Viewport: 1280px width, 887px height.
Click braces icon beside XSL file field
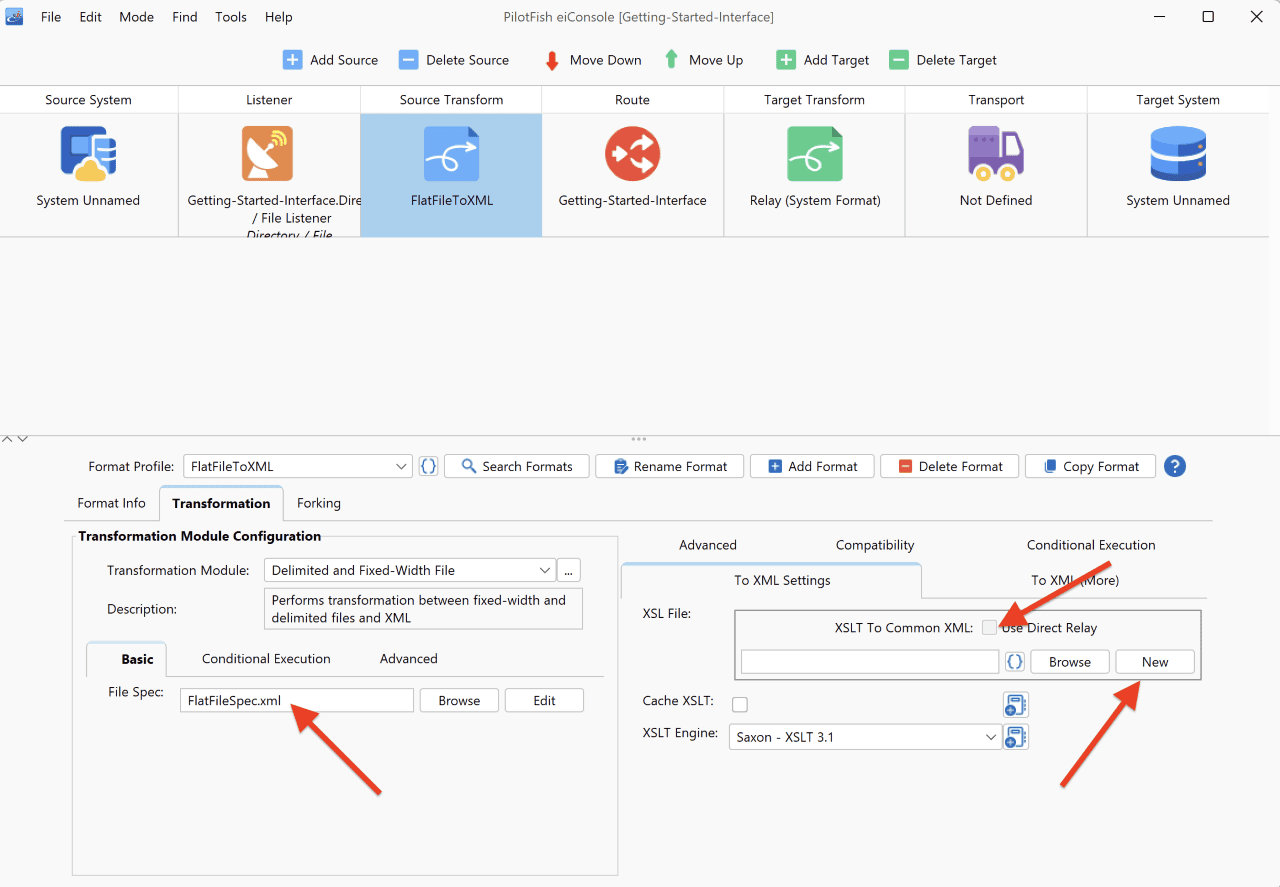click(1014, 662)
